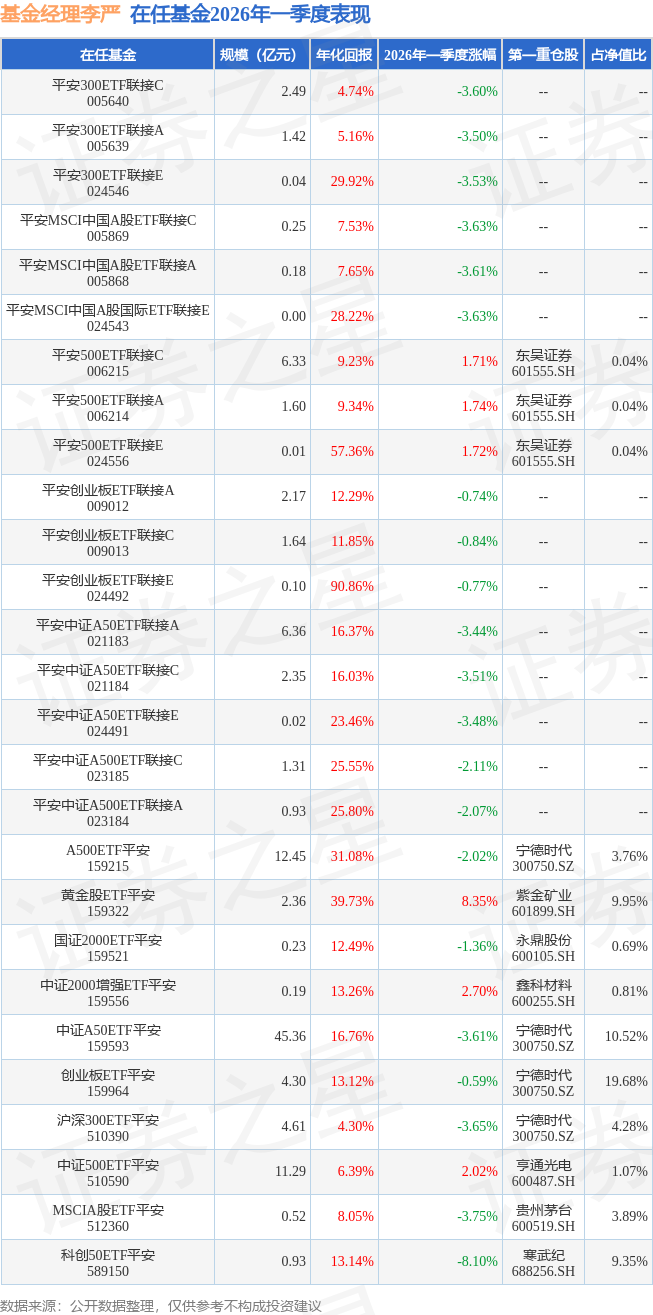Select the 亨通光电 holding cell
Screen dimensions: 653x1315
coord(543,1165)
